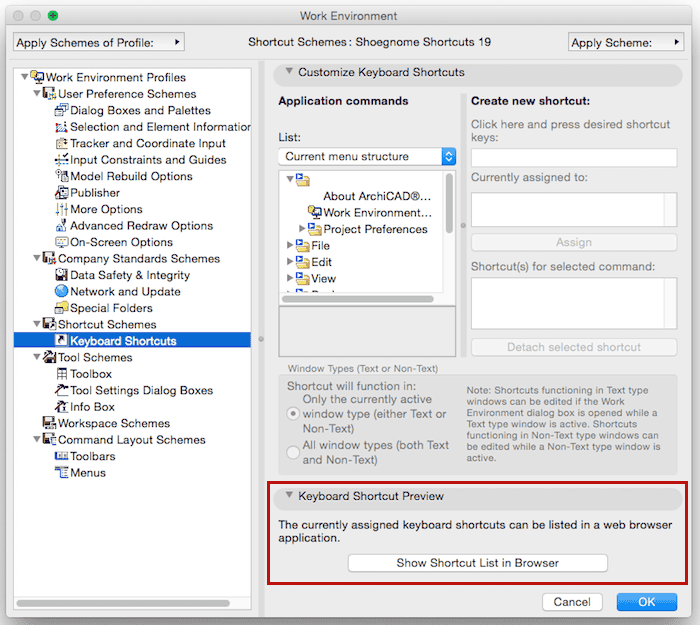Click Detach selected shortcut button
This screenshot has height=625, width=700.
pos(574,347)
